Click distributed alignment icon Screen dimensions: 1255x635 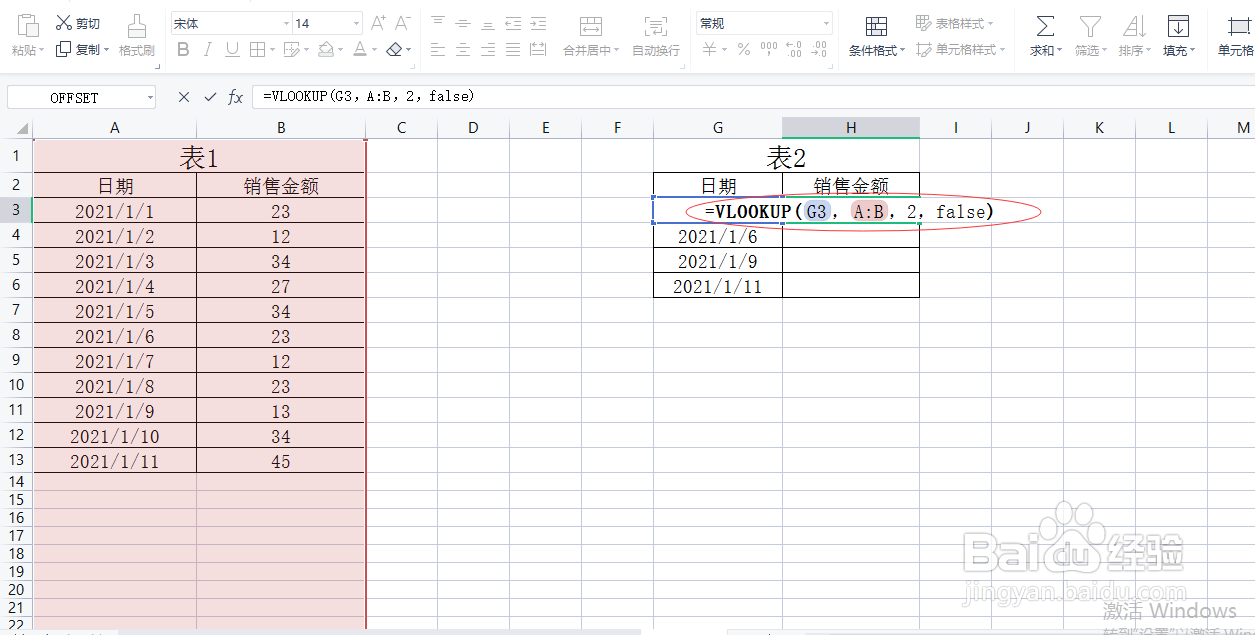pos(538,49)
